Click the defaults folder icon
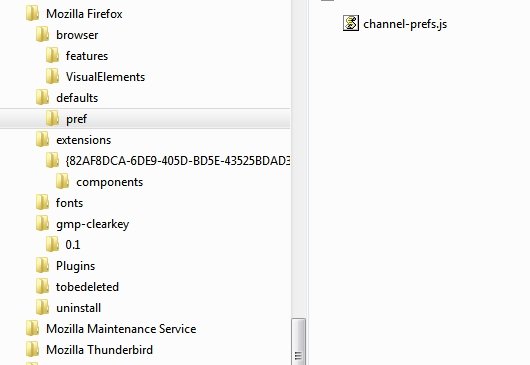This screenshot has height=365, width=530. pos(43,98)
